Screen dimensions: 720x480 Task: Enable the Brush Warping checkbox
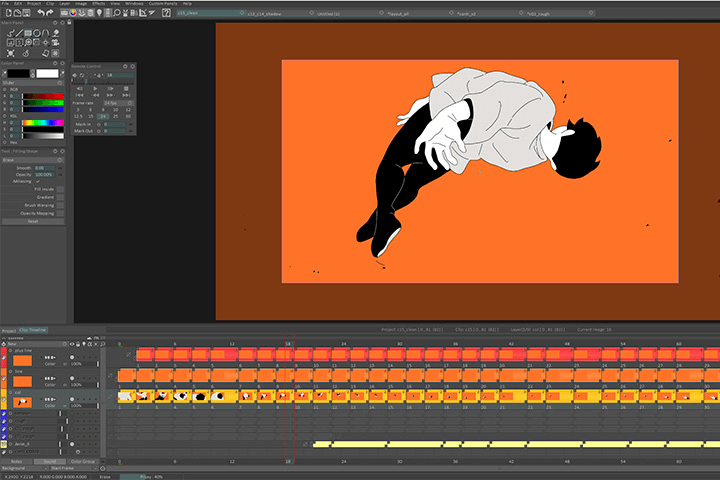point(60,205)
